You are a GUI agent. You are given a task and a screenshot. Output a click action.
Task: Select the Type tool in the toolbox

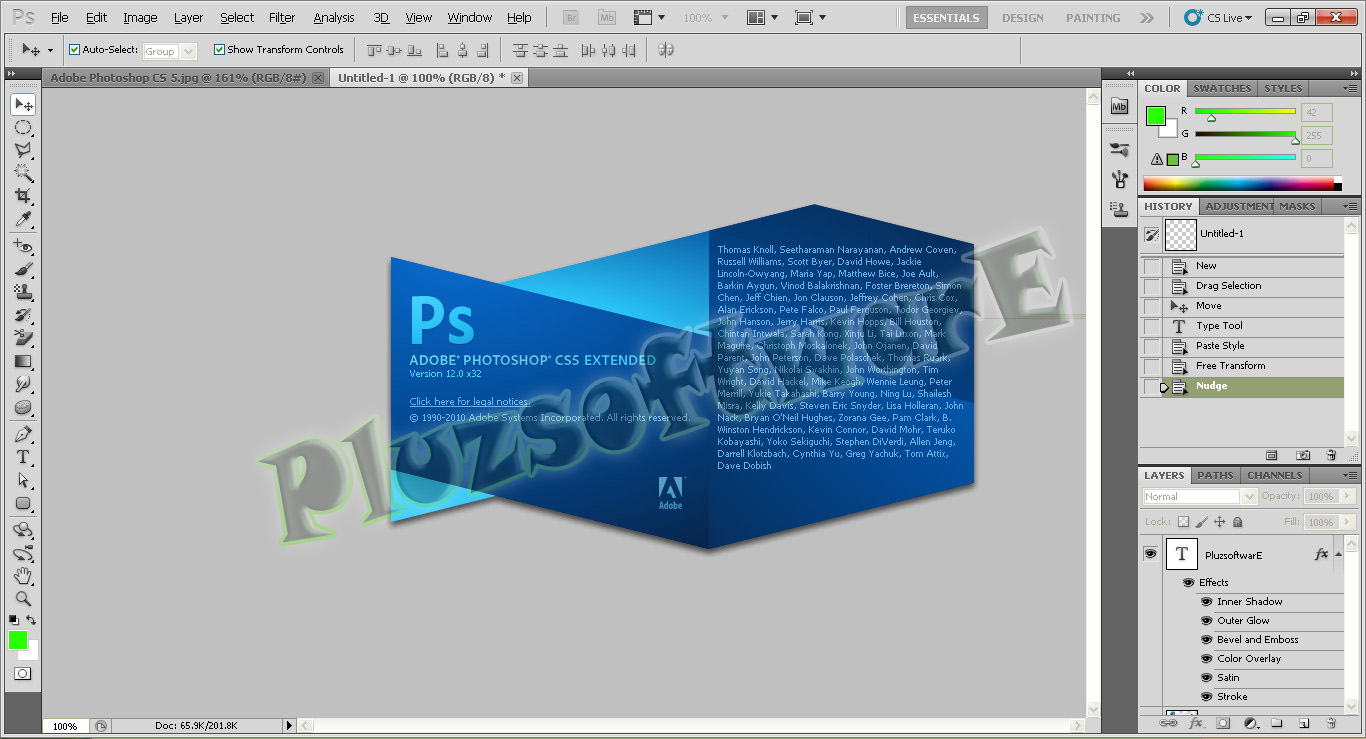point(23,457)
